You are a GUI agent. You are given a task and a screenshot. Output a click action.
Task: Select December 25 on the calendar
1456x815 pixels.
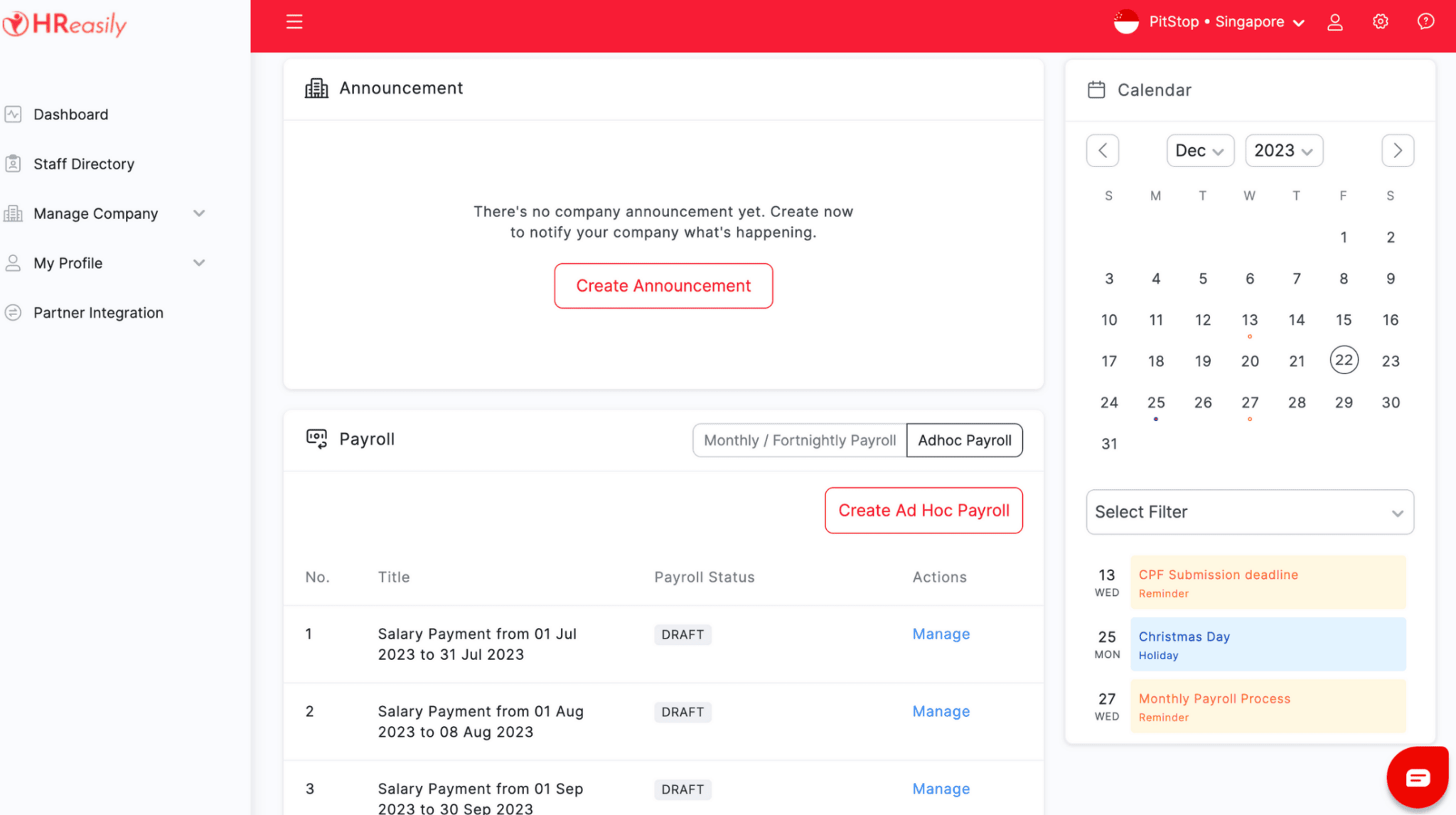tap(1155, 402)
